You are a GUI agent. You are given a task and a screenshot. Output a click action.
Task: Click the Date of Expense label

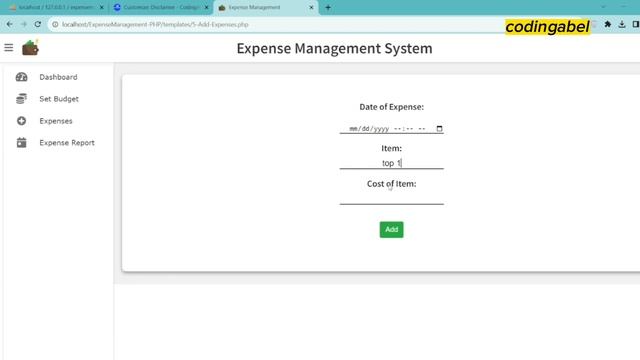391,107
